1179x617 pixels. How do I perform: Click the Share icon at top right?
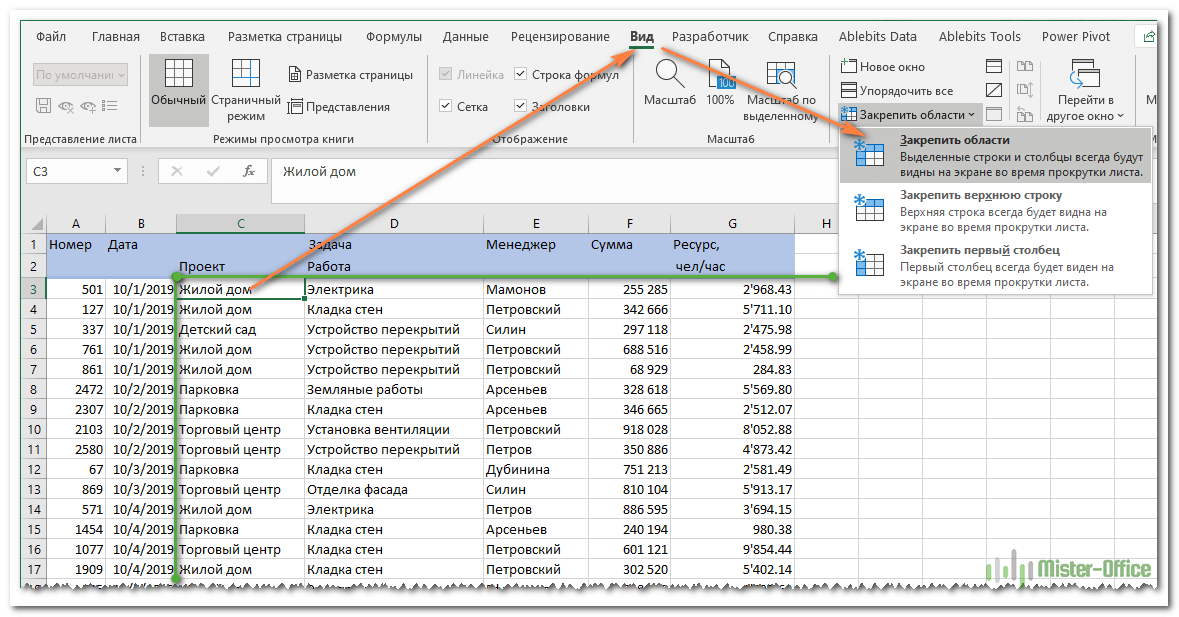(x=1148, y=36)
